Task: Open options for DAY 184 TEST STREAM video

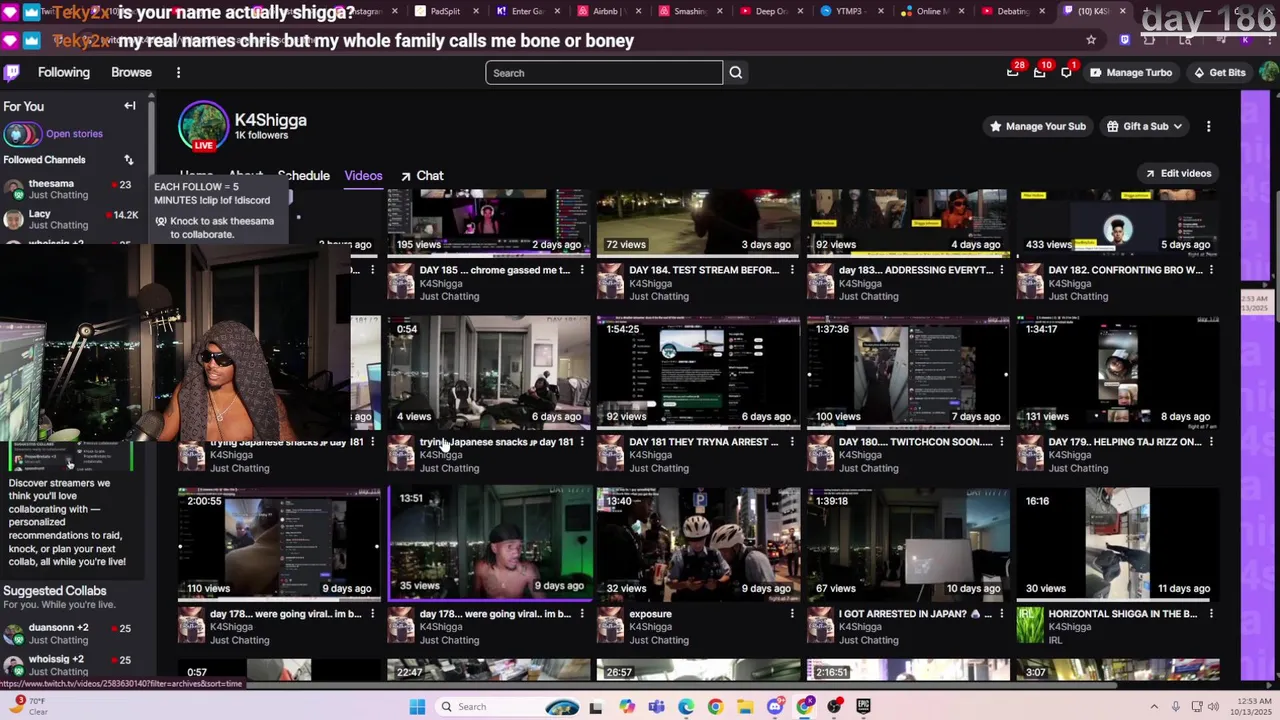Action: tap(792, 270)
